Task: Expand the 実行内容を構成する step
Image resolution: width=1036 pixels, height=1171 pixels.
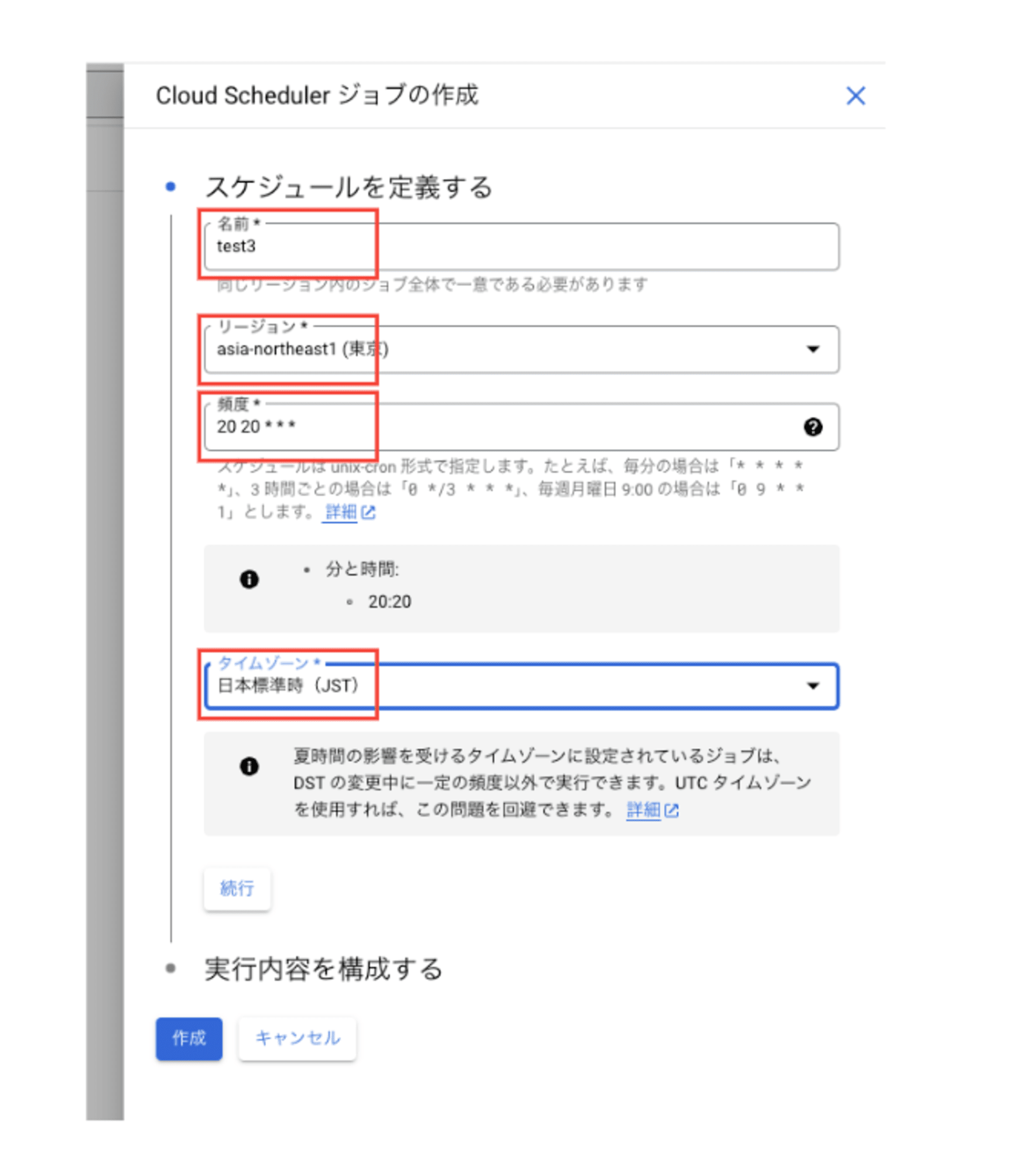Action: [323, 969]
